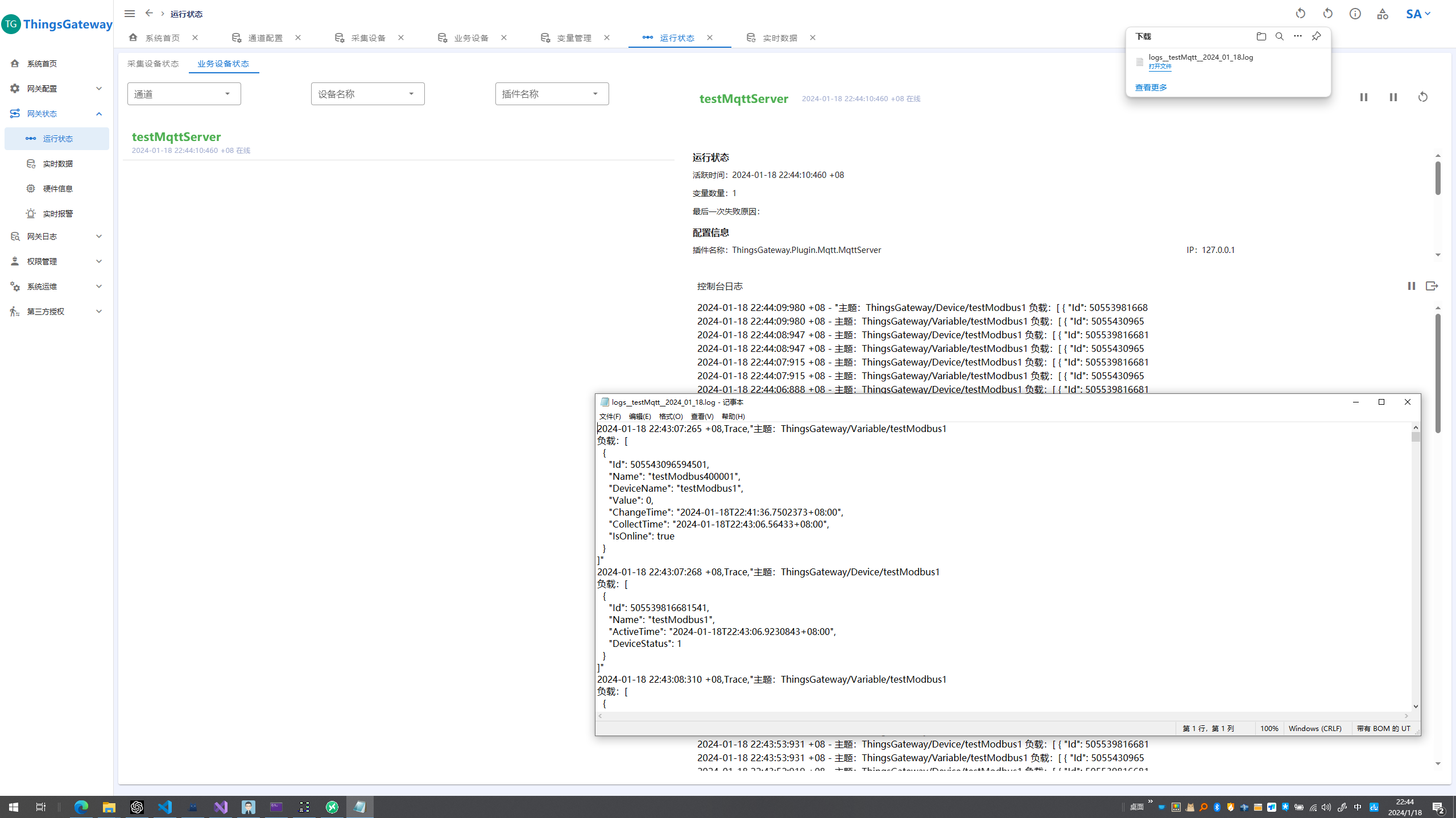The image size is (1456, 818).
Task: Open the 格式(O) menu in Notepad
Action: [x=671, y=417]
